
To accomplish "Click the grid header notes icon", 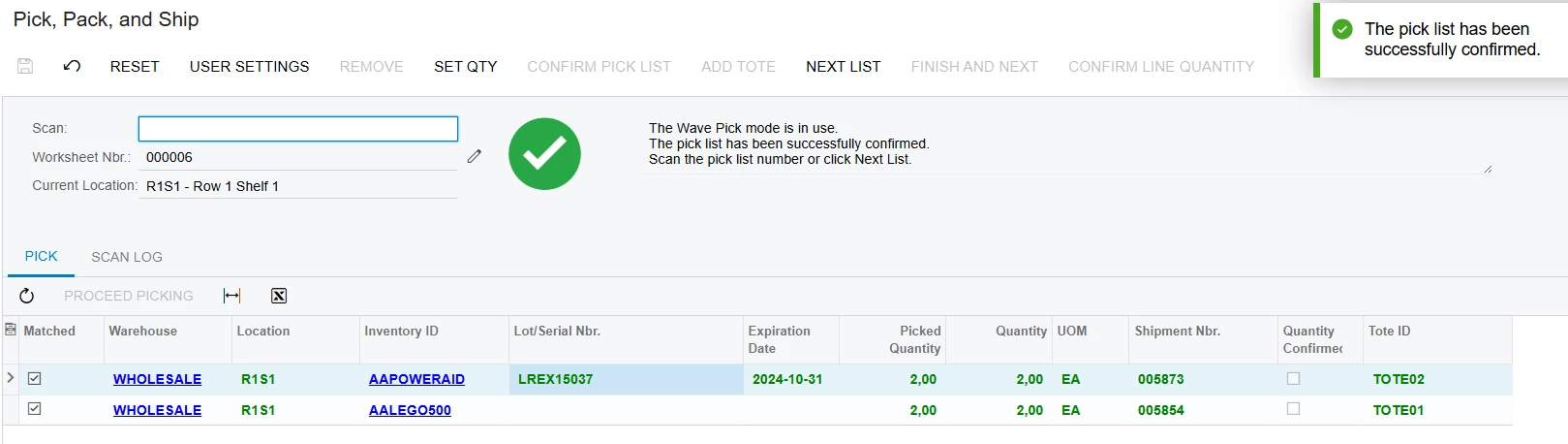I will pyautogui.click(x=11, y=330).
